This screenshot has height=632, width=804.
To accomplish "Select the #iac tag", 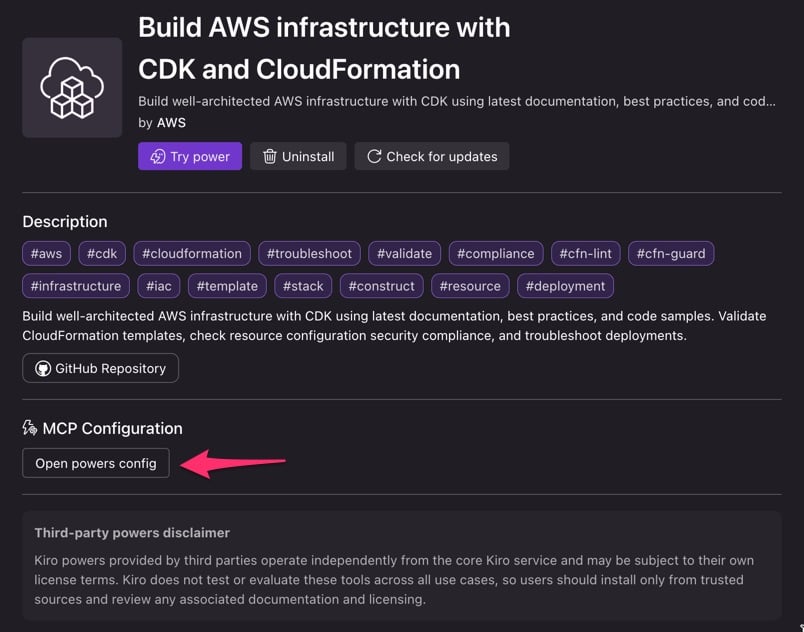I will click(x=158, y=286).
